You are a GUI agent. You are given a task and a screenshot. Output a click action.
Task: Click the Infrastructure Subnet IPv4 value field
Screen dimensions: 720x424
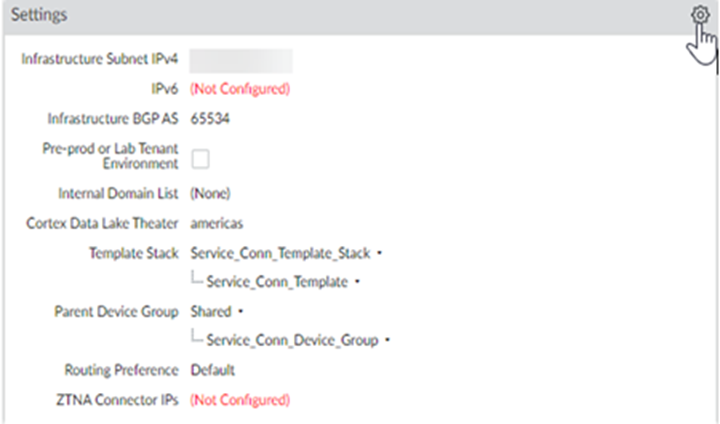[x=240, y=60]
